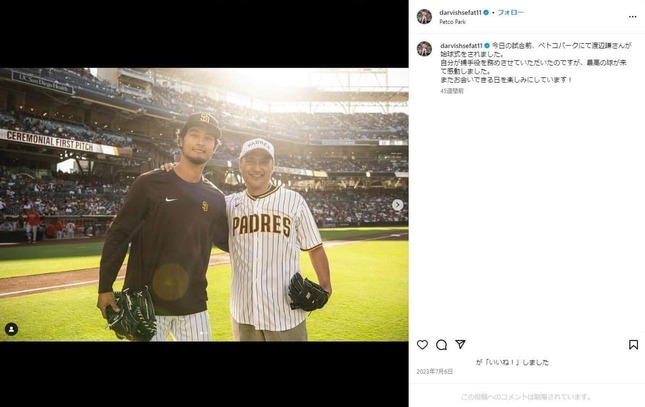Click the フォロー follow link

(x=510, y=13)
